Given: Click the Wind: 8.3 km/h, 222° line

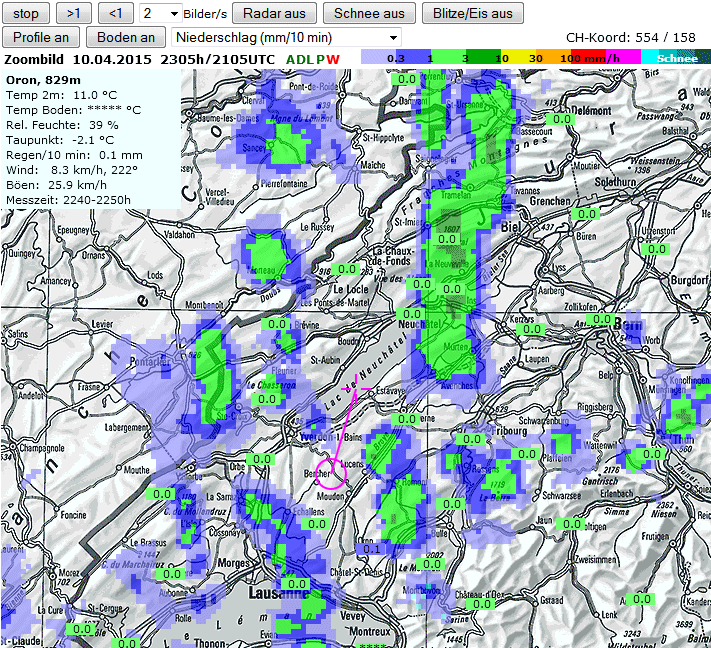Looking at the screenshot, I should (x=72, y=170).
